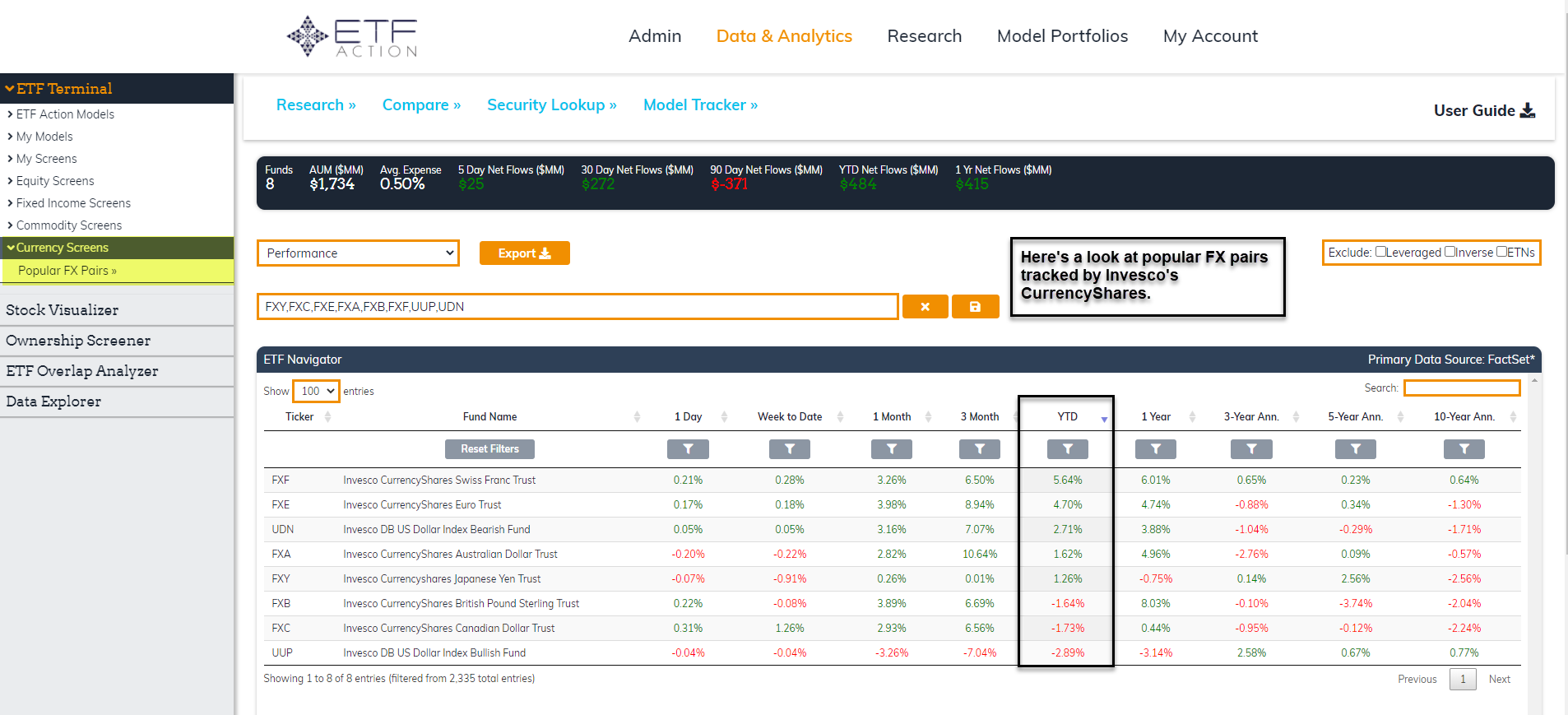Open the 1 Year column filter
The height and width of the screenshot is (715, 1568).
1156,449
